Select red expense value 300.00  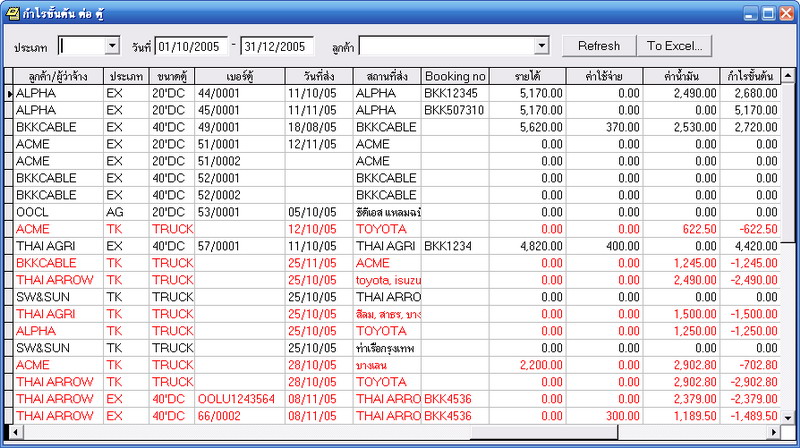pos(605,416)
